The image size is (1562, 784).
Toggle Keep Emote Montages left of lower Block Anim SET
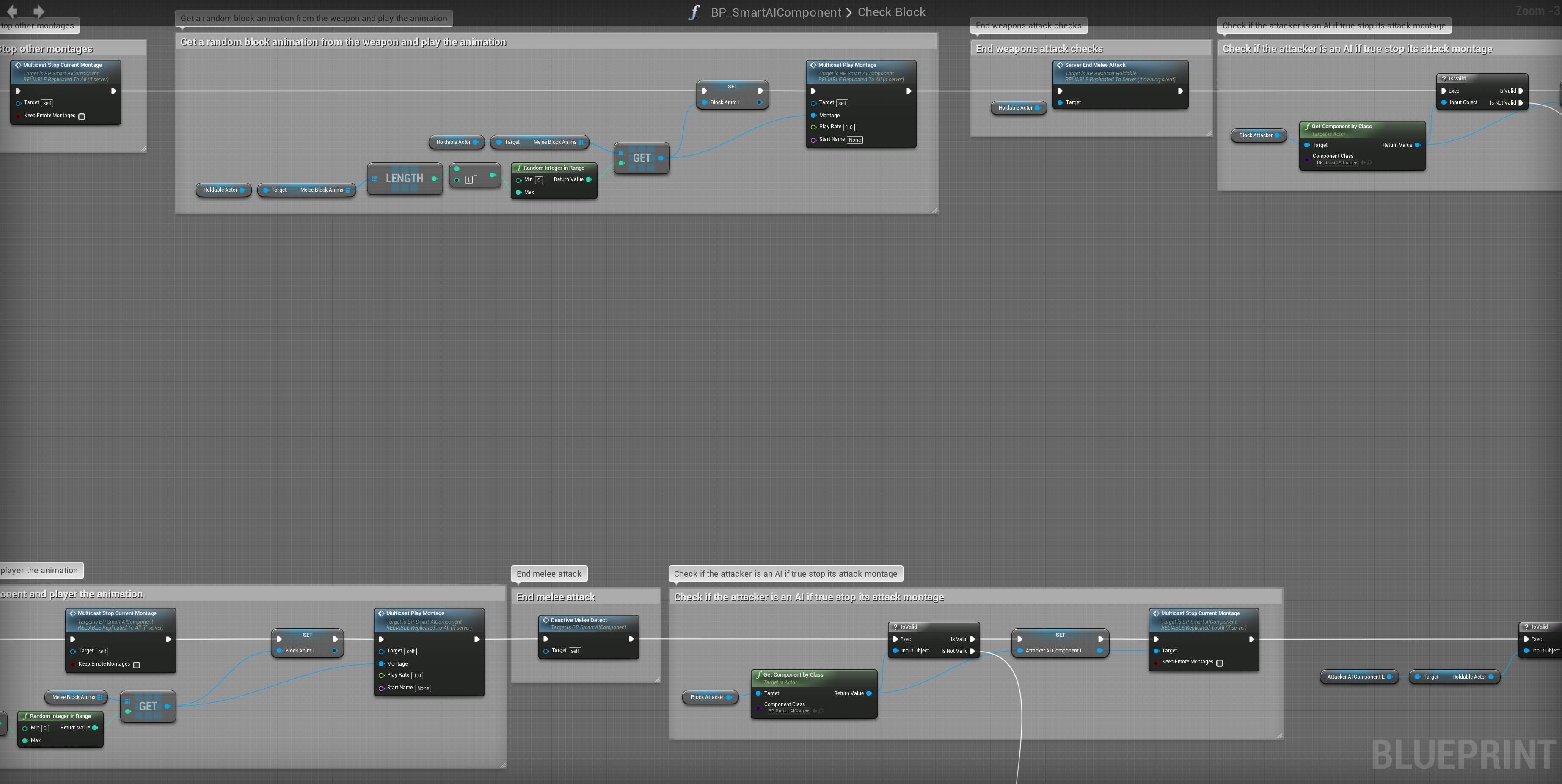click(x=136, y=665)
